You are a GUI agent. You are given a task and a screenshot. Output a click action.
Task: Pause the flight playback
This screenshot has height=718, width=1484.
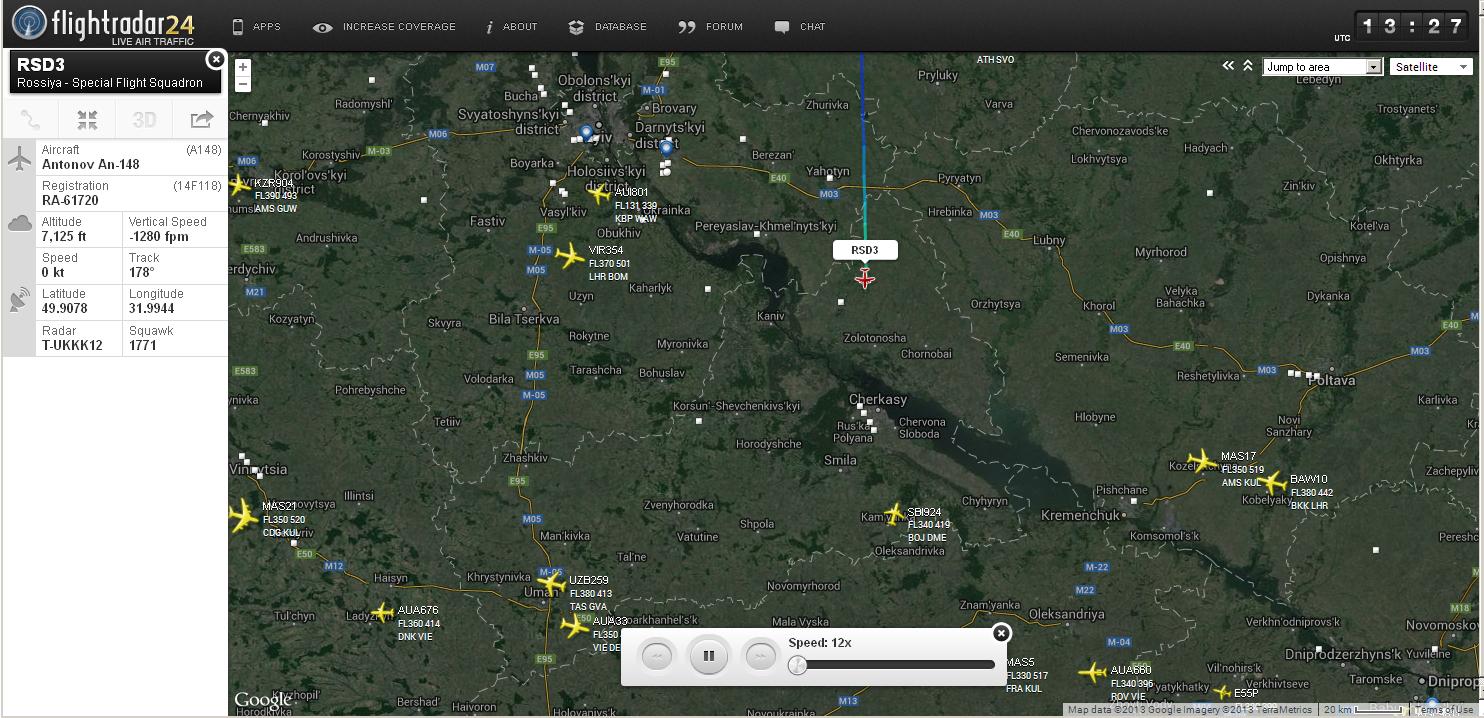coord(709,656)
